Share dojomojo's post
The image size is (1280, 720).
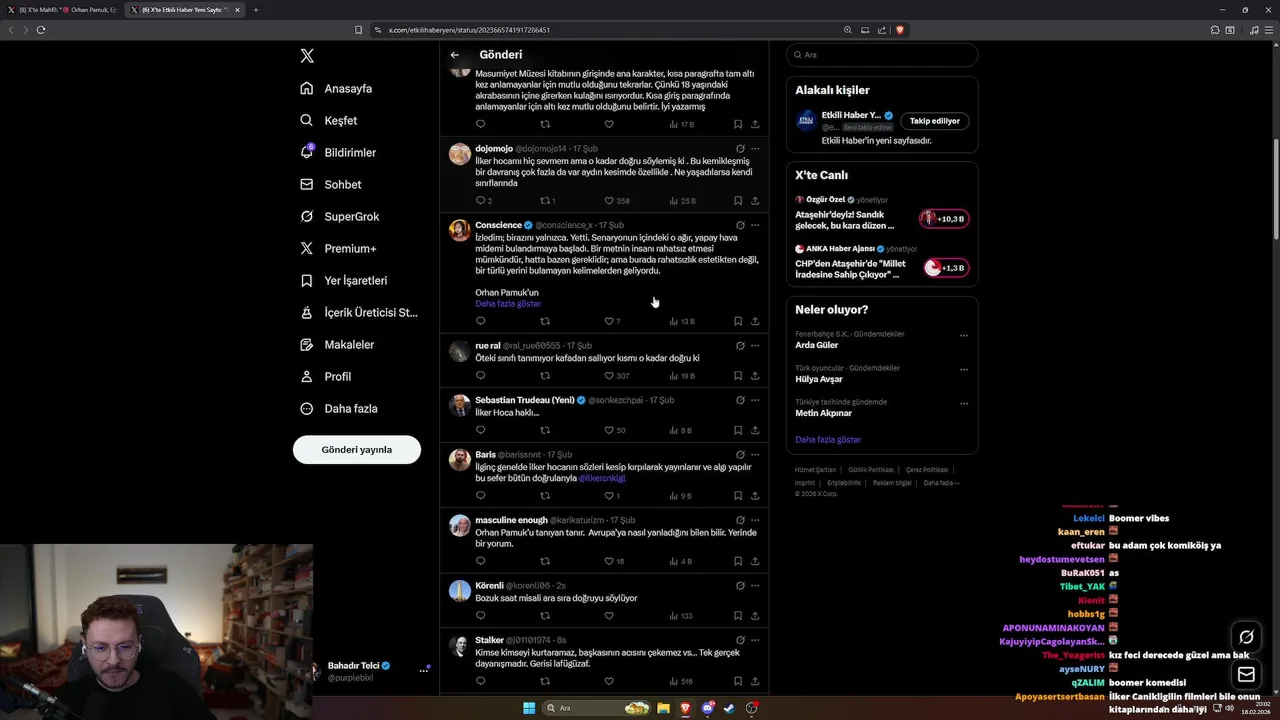[x=755, y=201]
